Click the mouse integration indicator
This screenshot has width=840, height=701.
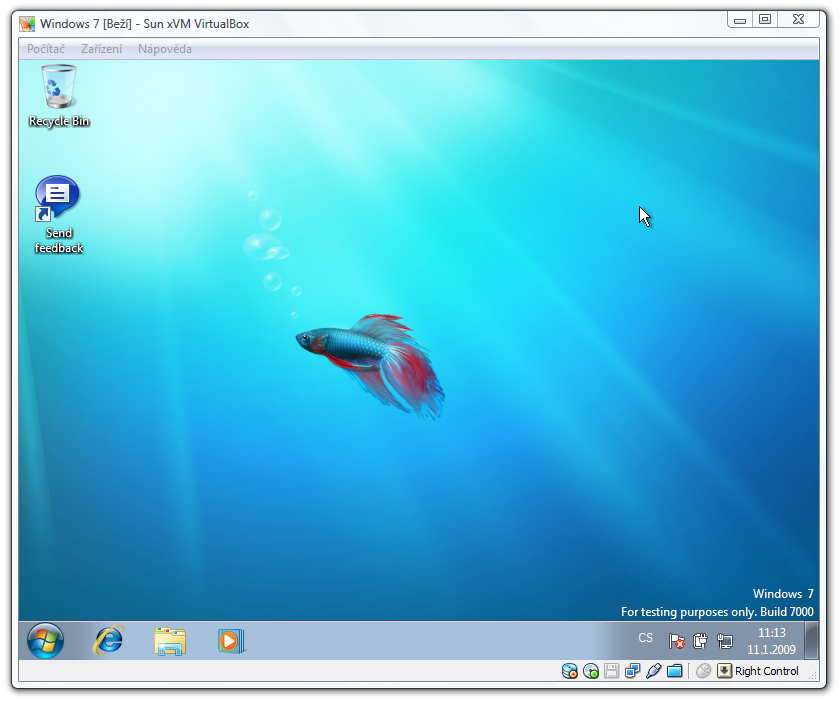click(x=703, y=671)
